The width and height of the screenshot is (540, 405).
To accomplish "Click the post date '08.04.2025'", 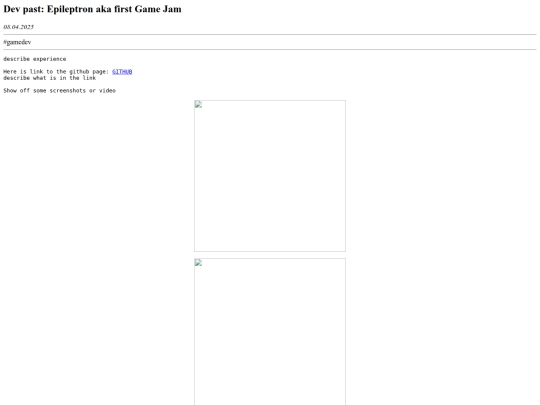I will pos(19,27).
